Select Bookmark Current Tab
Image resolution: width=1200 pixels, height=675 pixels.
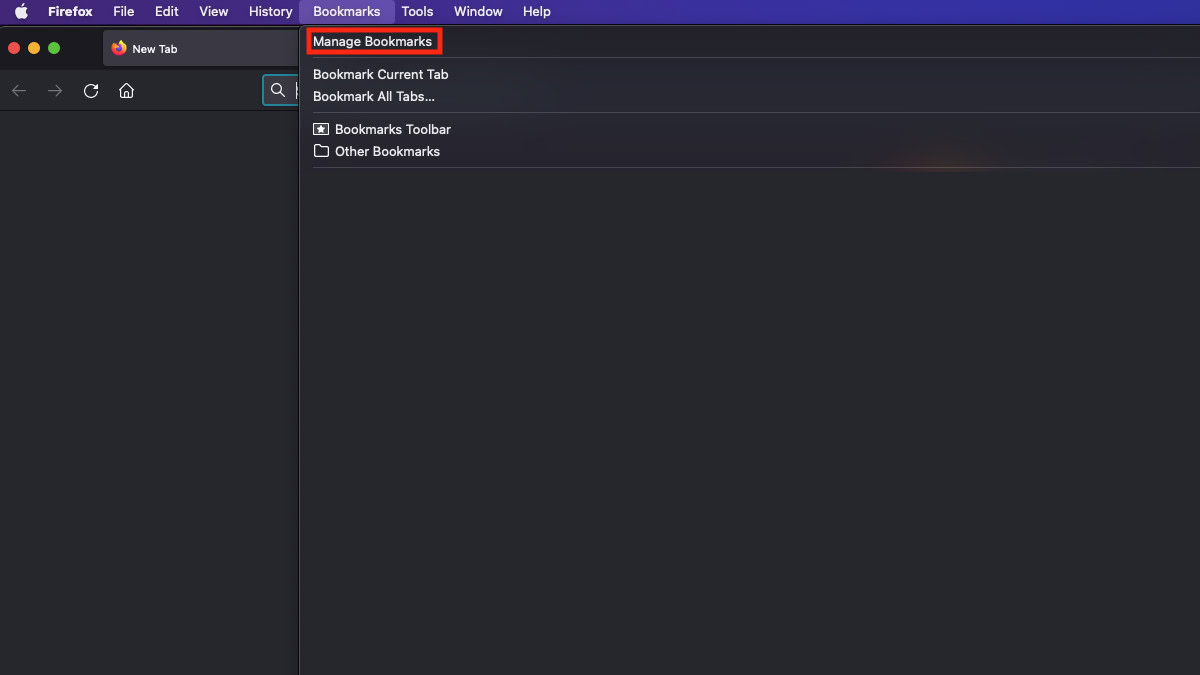point(380,74)
